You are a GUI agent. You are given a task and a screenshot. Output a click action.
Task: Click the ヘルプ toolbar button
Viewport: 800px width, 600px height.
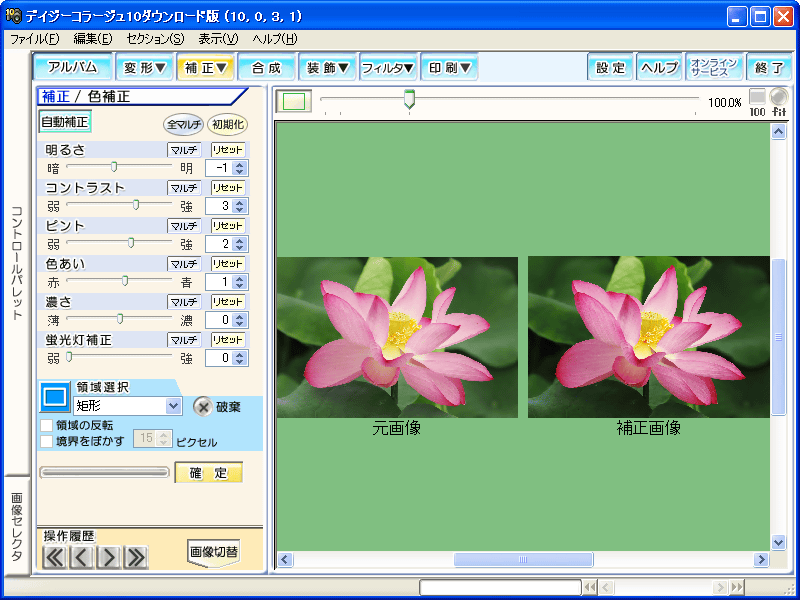tap(659, 67)
